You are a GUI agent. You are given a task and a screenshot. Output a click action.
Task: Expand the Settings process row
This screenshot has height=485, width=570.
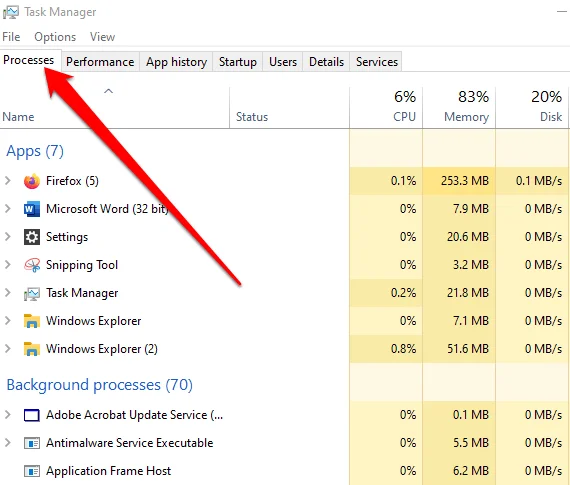[x=8, y=237]
